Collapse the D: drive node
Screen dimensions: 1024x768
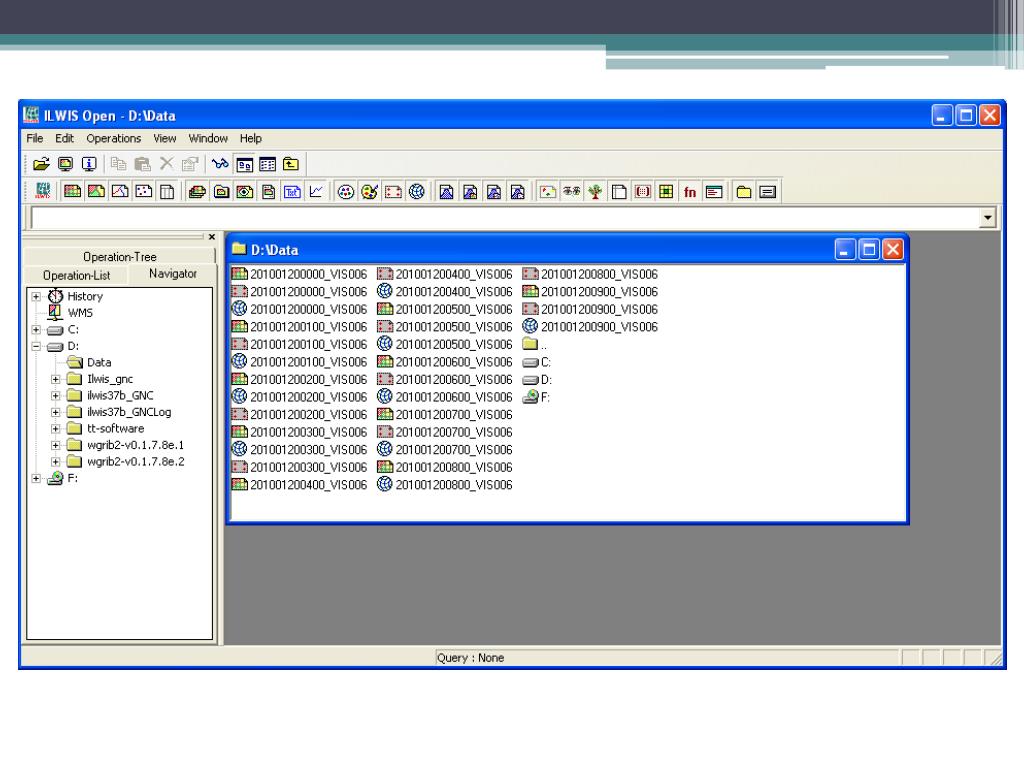pyautogui.click(x=36, y=346)
